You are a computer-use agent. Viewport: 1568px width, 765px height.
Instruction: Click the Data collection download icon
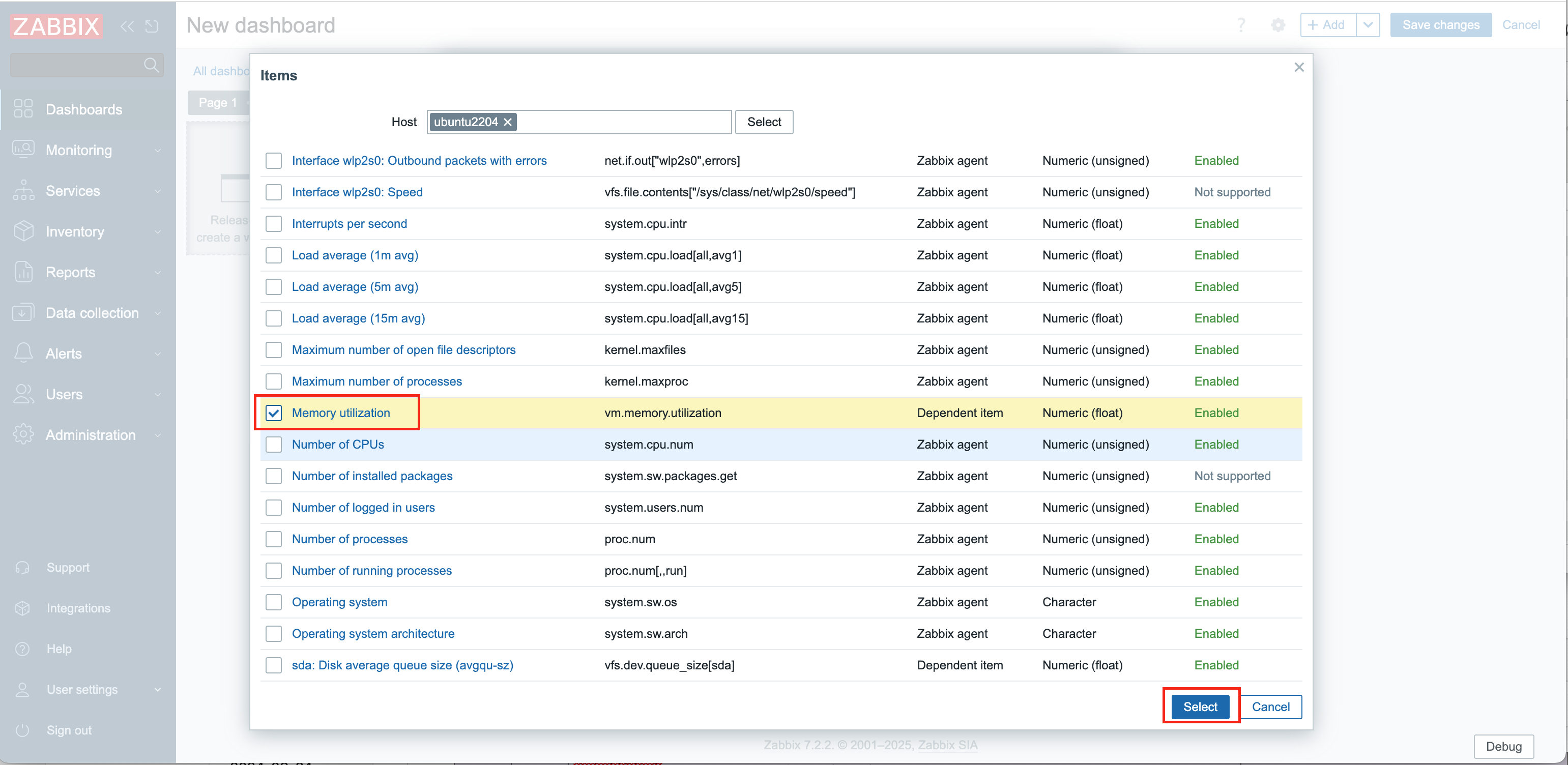[x=23, y=313]
